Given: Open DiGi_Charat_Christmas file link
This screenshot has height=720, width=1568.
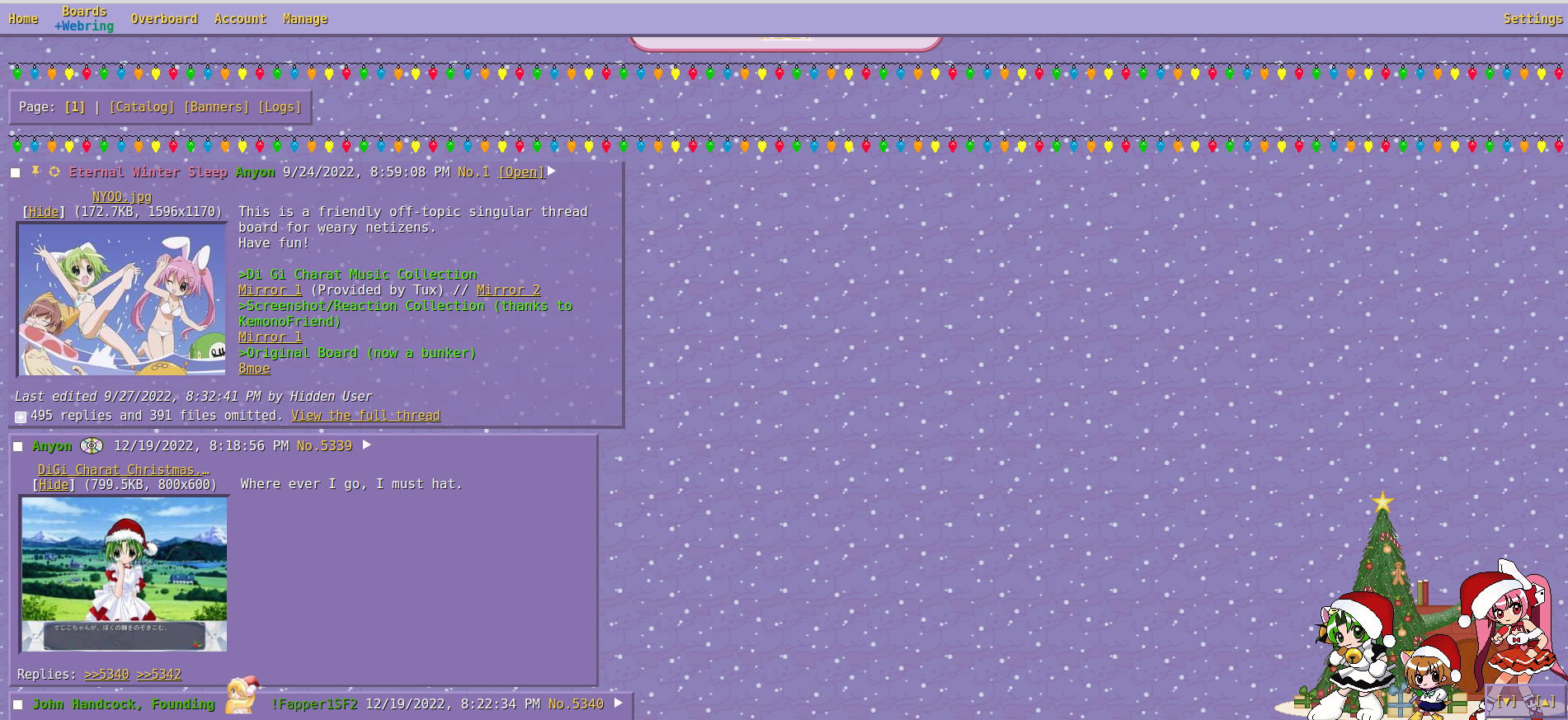Looking at the screenshot, I should coord(124,470).
